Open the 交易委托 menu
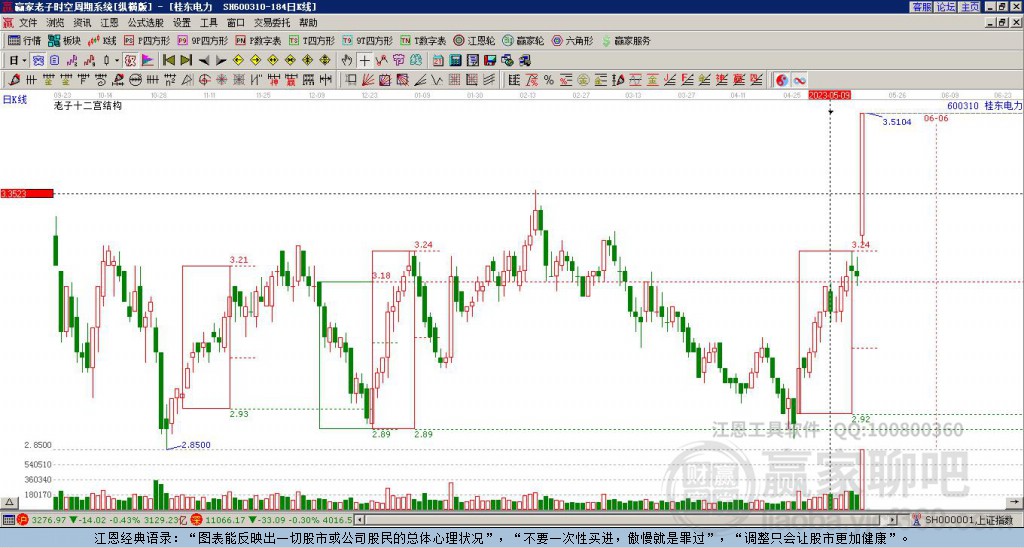Screen dimensions: 1024x548 pos(272,23)
